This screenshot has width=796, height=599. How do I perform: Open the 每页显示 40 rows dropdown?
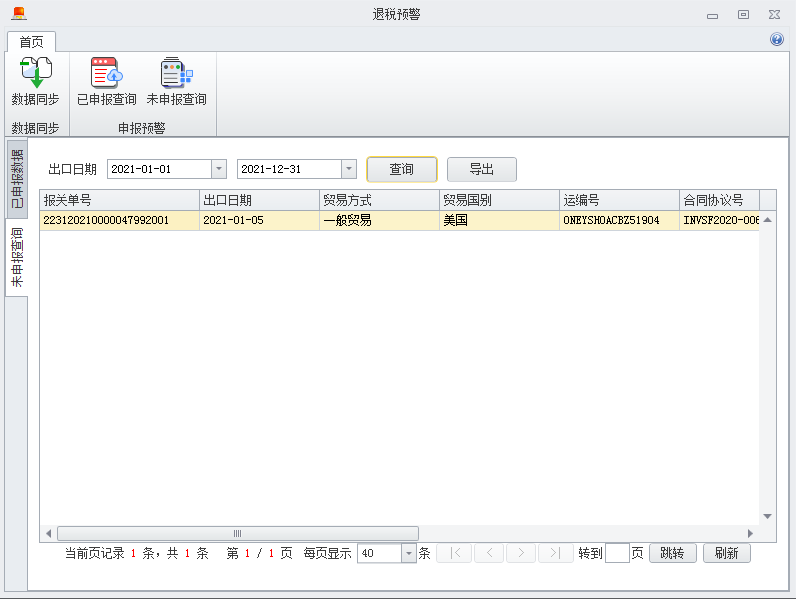click(x=409, y=553)
